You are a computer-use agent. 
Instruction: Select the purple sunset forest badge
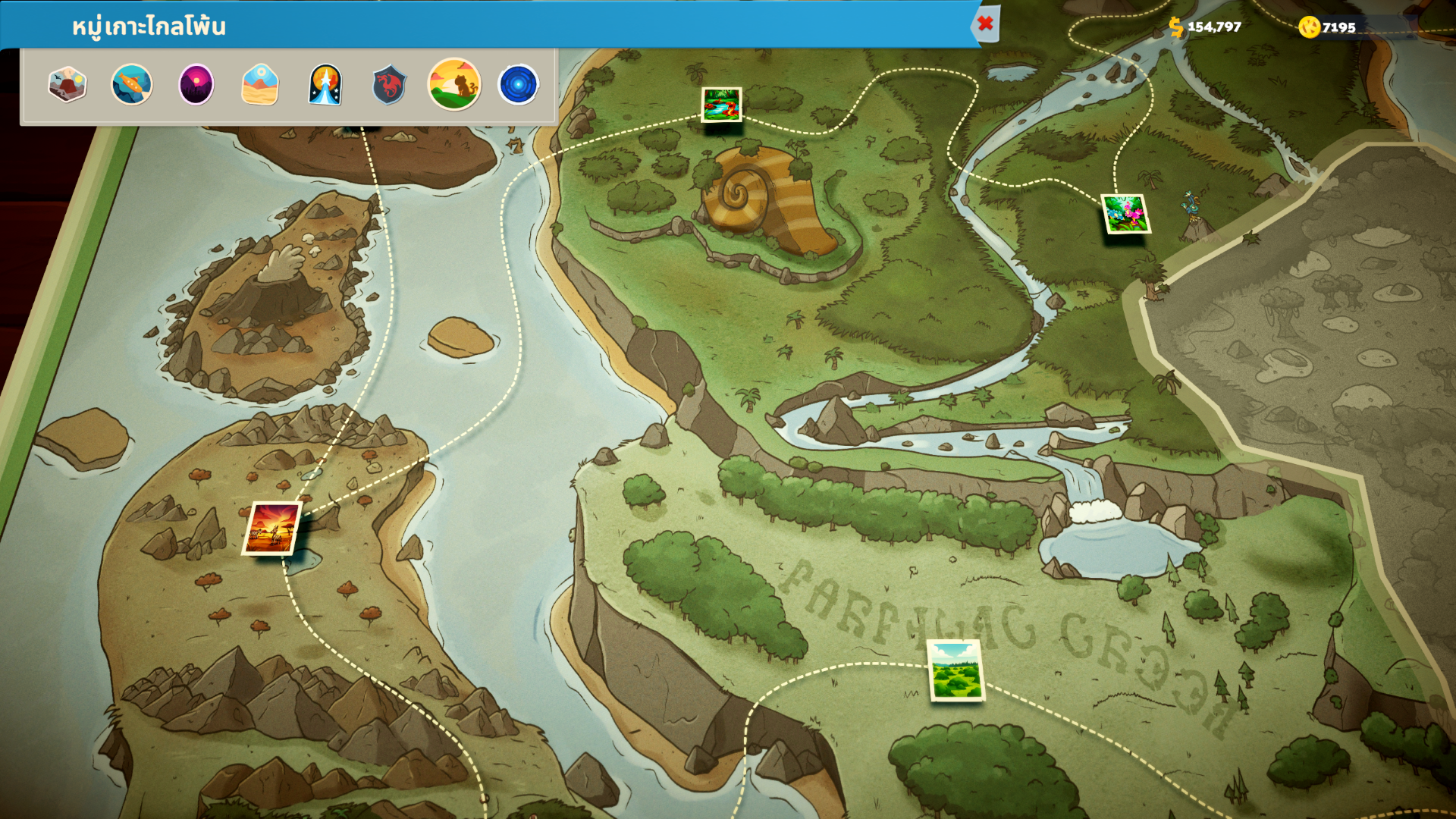tap(196, 84)
